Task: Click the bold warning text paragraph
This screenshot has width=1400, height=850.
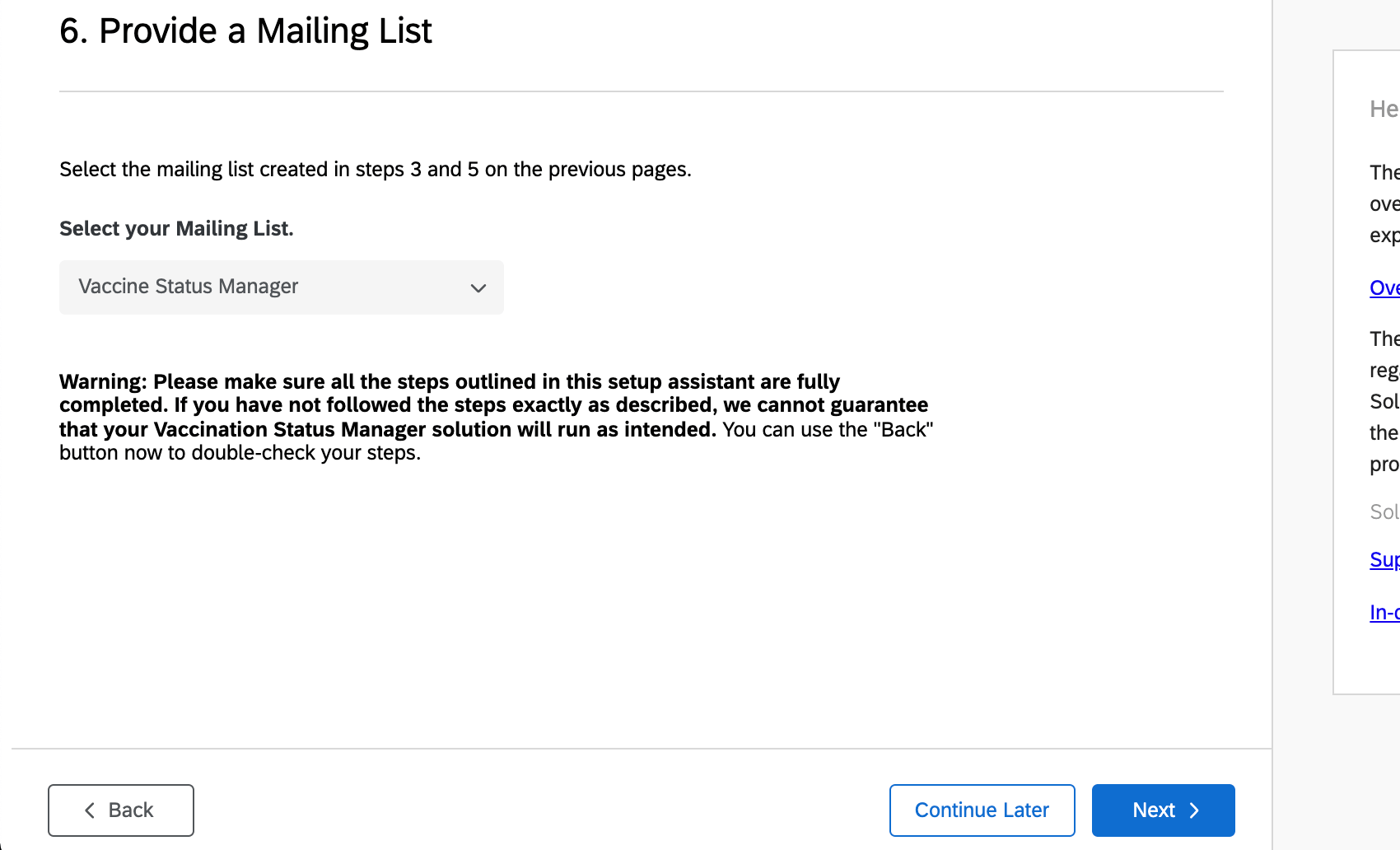Action: [x=494, y=416]
